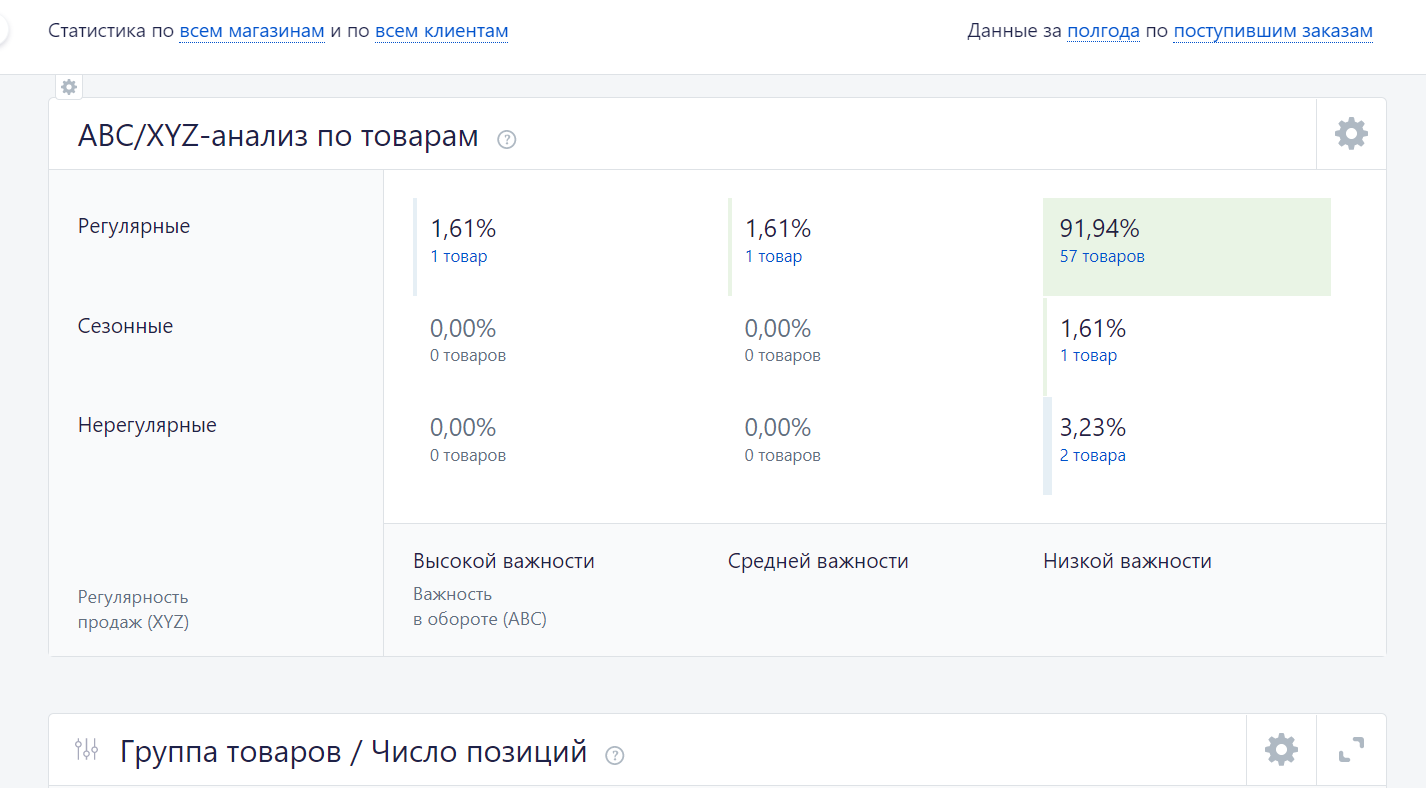Select the 91,94% highlighted cell
This screenshot has height=788, width=1426.
(x=1187, y=247)
